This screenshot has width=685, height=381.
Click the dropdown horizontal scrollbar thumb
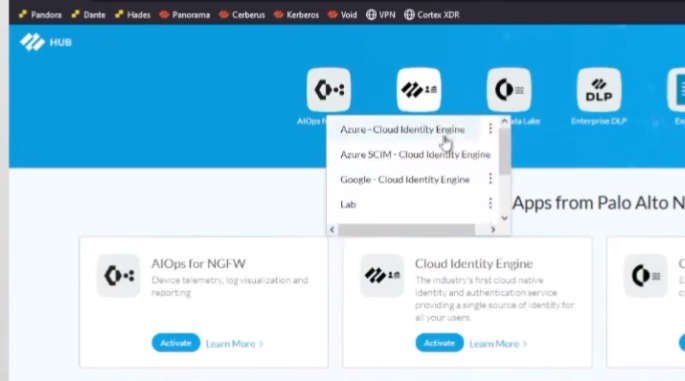(406, 229)
